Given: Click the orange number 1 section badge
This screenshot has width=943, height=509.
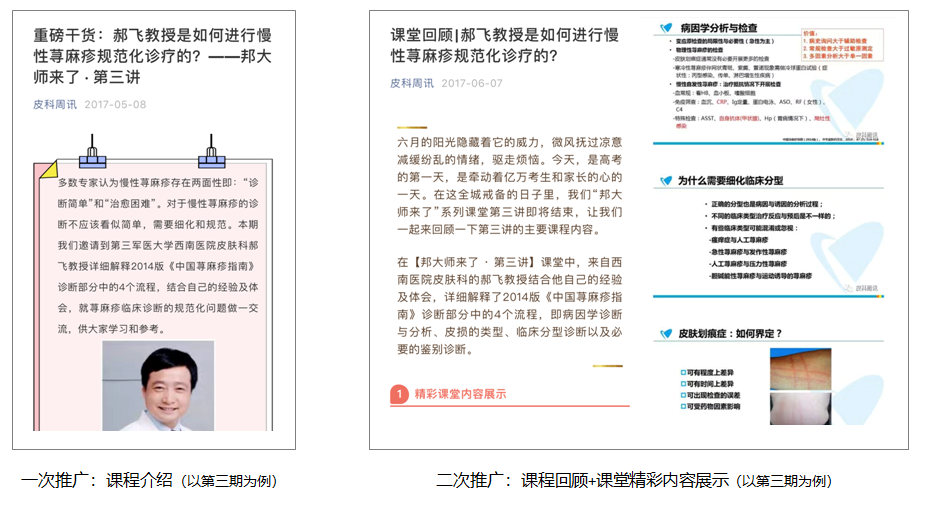Looking at the screenshot, I should tap(398, 394).
